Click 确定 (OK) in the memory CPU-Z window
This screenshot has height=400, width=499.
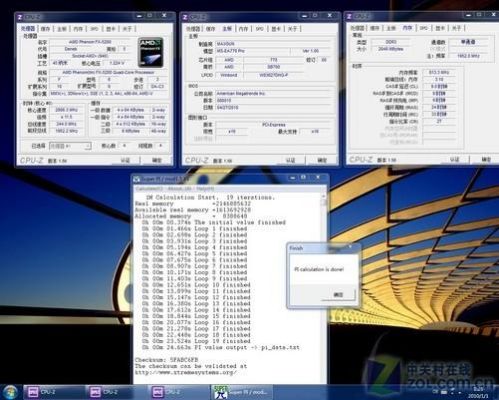(486, 159)
